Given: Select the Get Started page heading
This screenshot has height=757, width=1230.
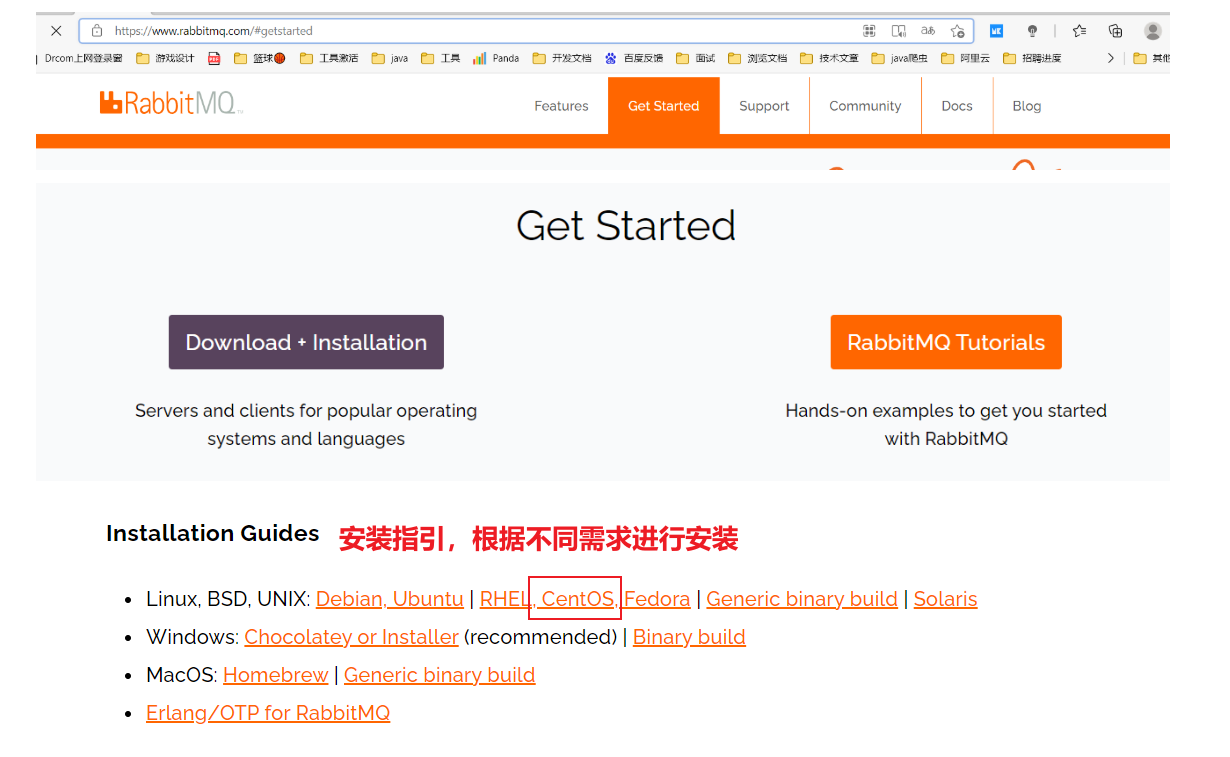Looking at the screenshot, I should tap(626, 226).
